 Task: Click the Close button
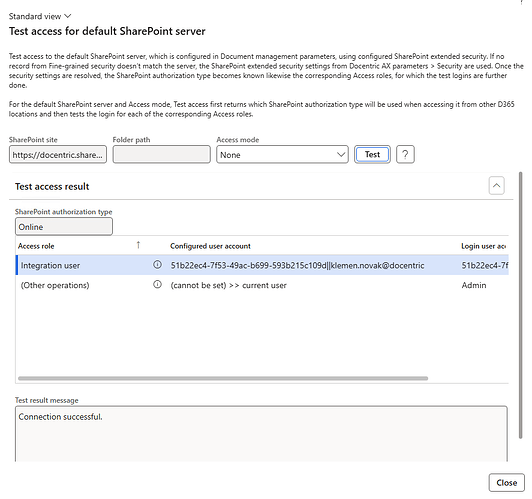[507, 482]
